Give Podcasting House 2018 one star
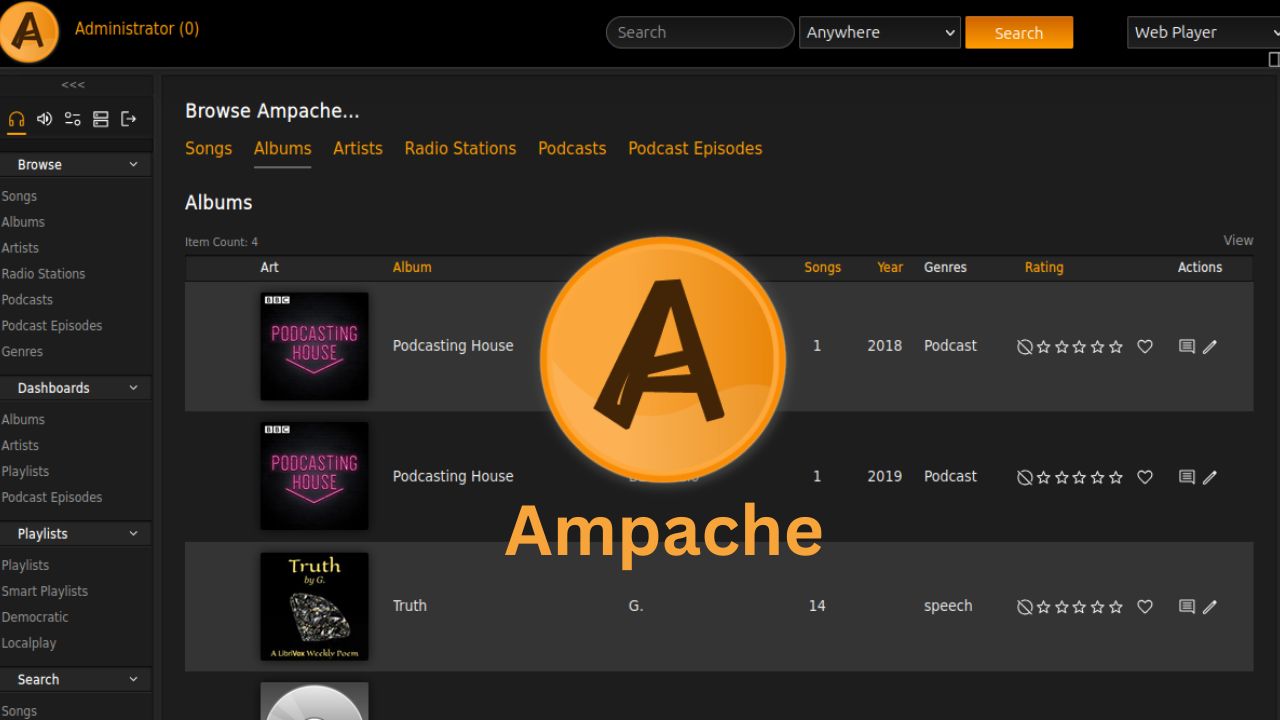 [x=1044, y=347]
